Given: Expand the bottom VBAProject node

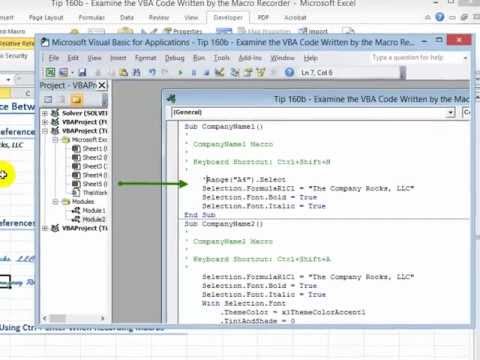Looking at the screenshot, I should [x=45, y=228].
